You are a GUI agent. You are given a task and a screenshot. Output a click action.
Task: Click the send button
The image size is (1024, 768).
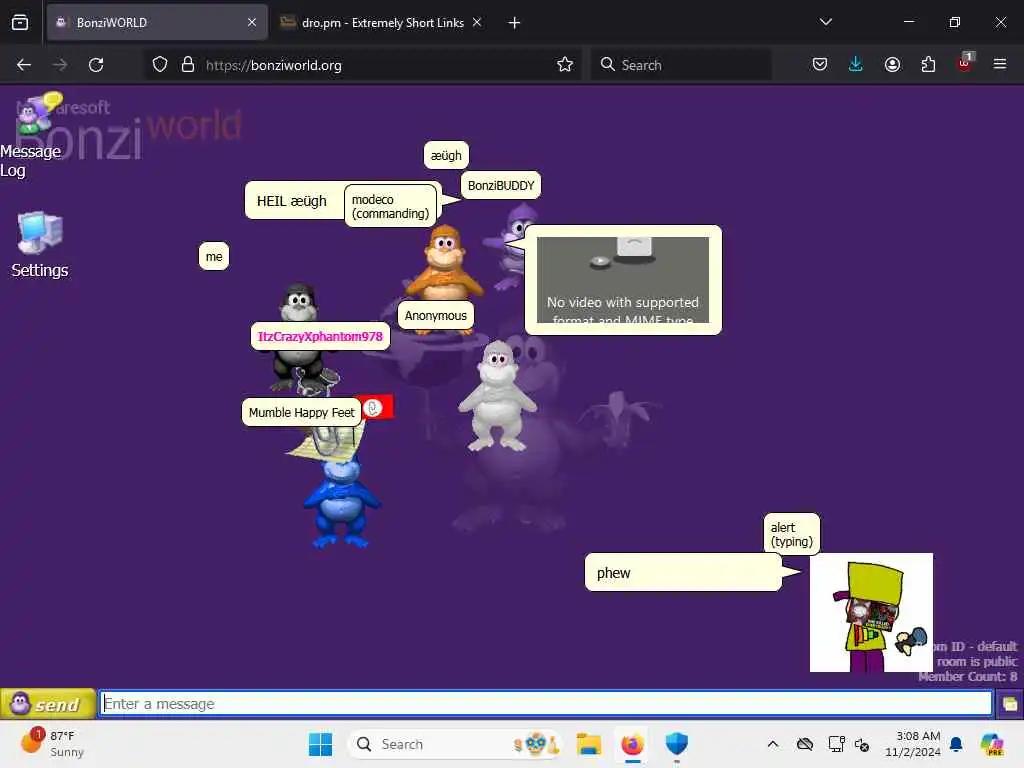click(48, 704)
